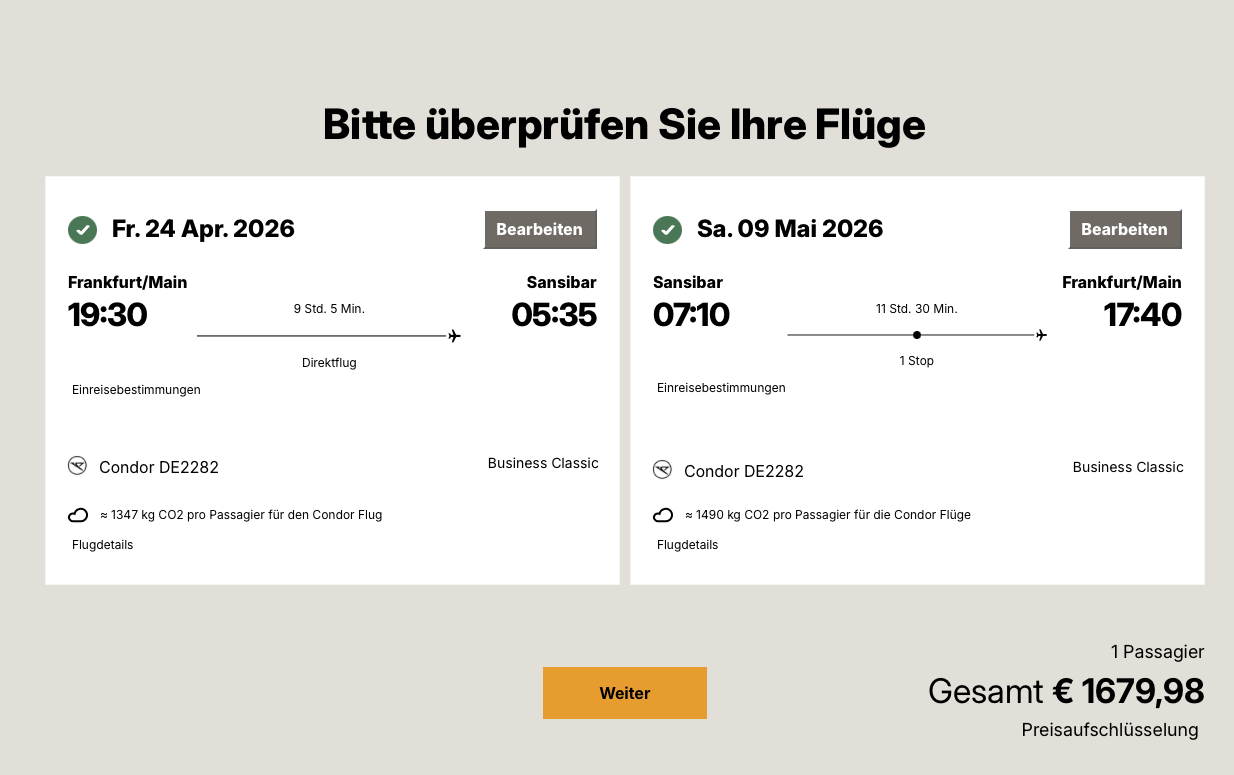Viewport: 1234px width, 775px height.
Task: Click the 1 Stop label on the return flight
Action: (x=916, y=361)
